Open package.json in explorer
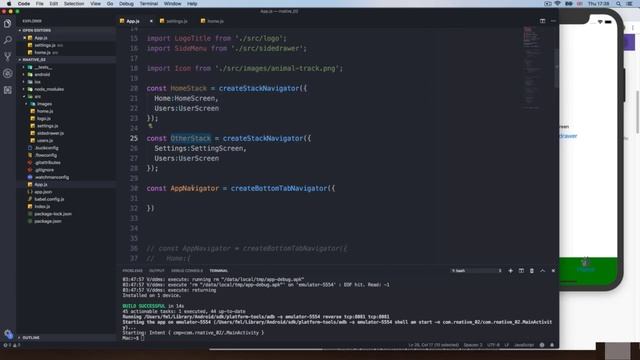This screenshot has width=640, height=360. [48, 221]
